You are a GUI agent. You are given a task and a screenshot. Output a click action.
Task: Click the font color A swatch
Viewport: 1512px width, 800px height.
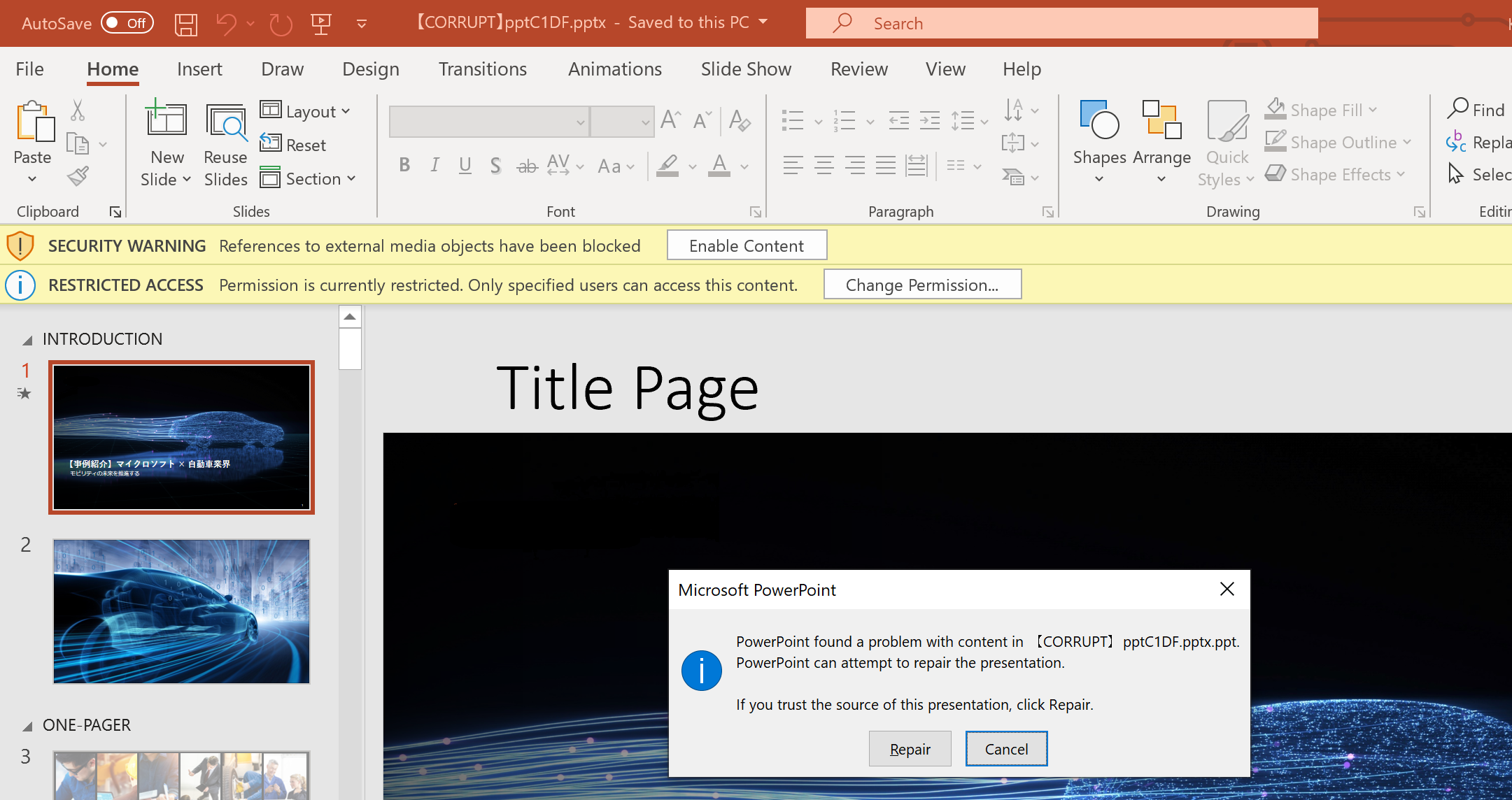(719, 166)
